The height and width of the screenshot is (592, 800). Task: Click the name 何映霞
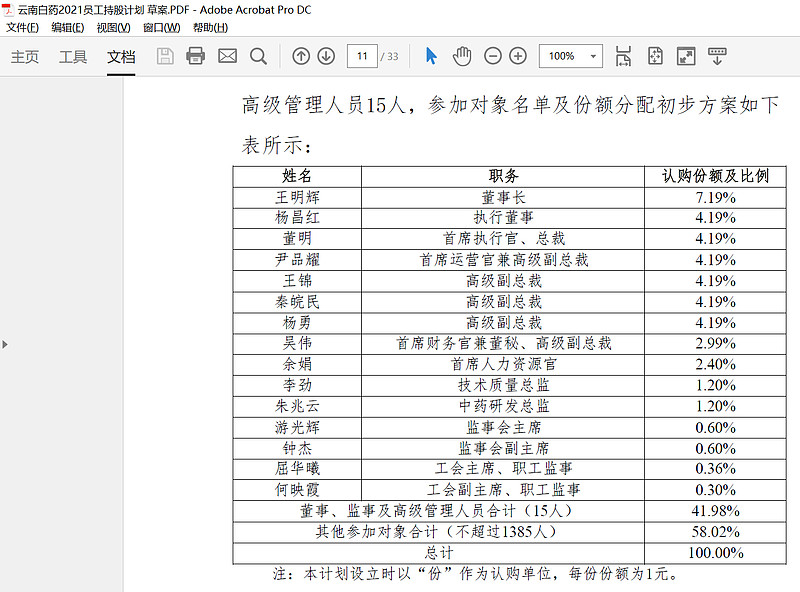coord(297,490)
